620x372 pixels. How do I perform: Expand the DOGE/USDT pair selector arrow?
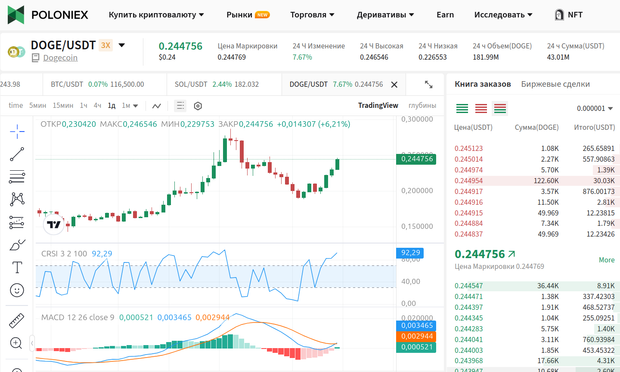(122, 45)
